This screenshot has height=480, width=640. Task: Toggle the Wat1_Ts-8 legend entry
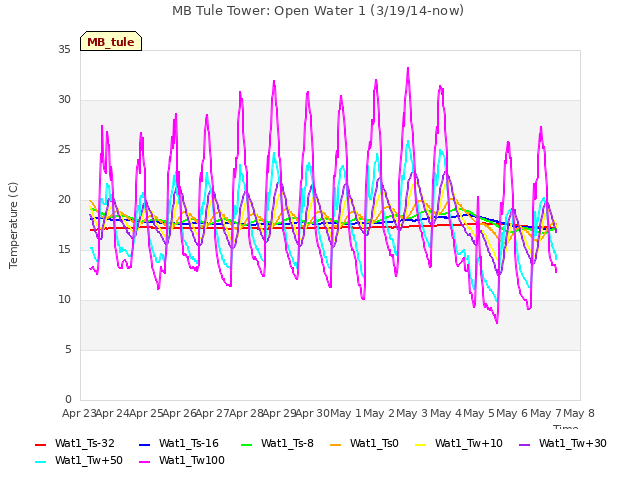click(x=277, y=444)
